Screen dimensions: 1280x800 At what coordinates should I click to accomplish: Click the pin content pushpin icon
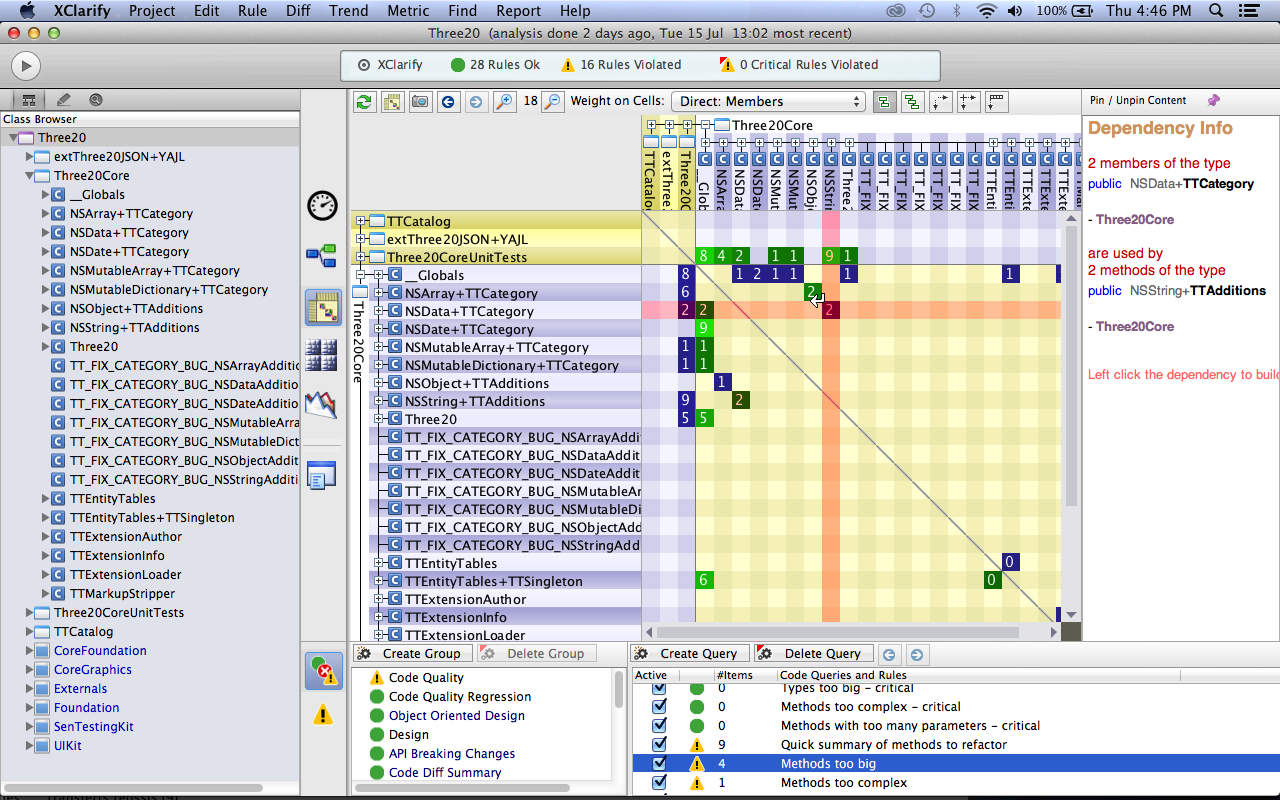1214,100
